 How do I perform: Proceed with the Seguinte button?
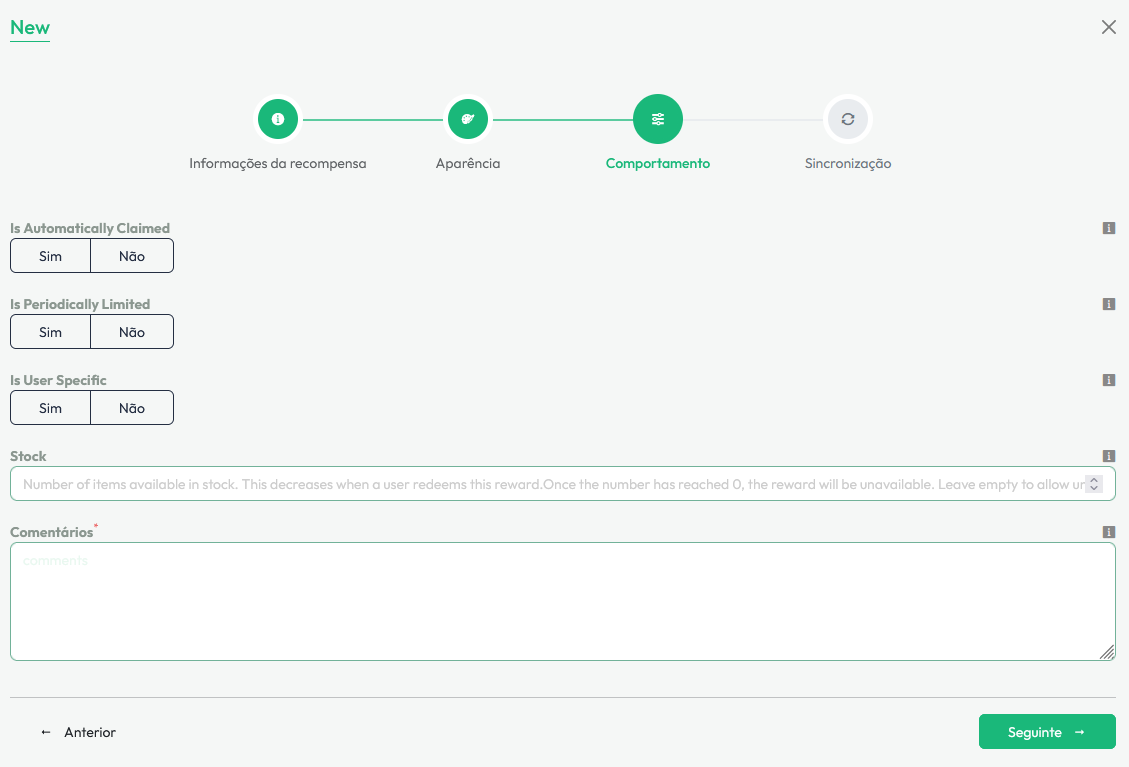point(1046,732)
